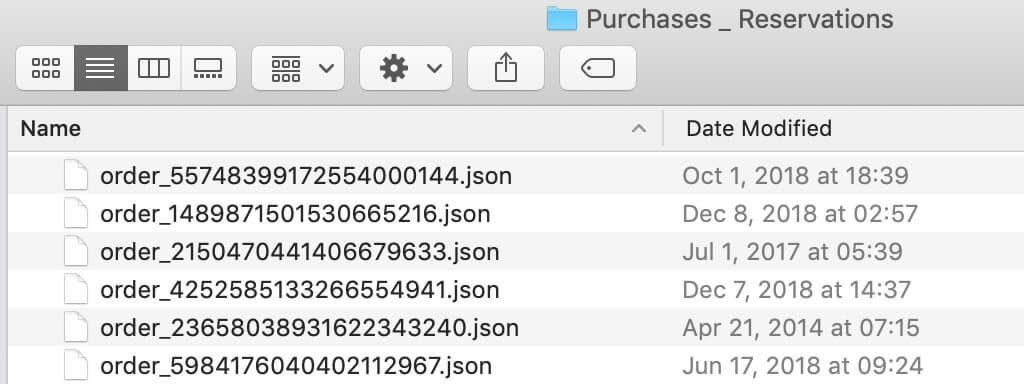This screenshot has height=384, width=1024.
Task: Select list view mode
Action: click(x=101, y=68)
